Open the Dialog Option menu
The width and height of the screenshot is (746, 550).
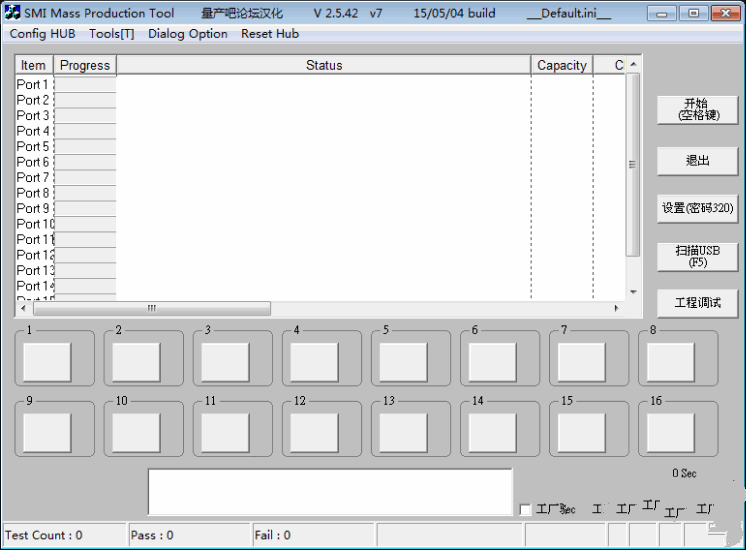[x=187, y=34]
